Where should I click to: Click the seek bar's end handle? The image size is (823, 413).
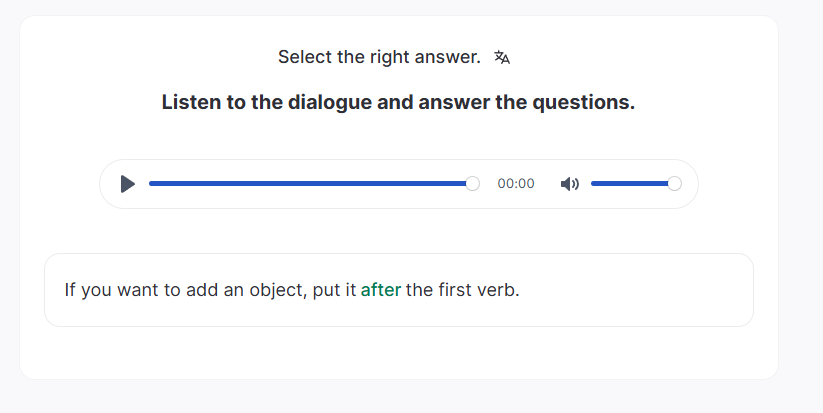(x=473, y=184)
